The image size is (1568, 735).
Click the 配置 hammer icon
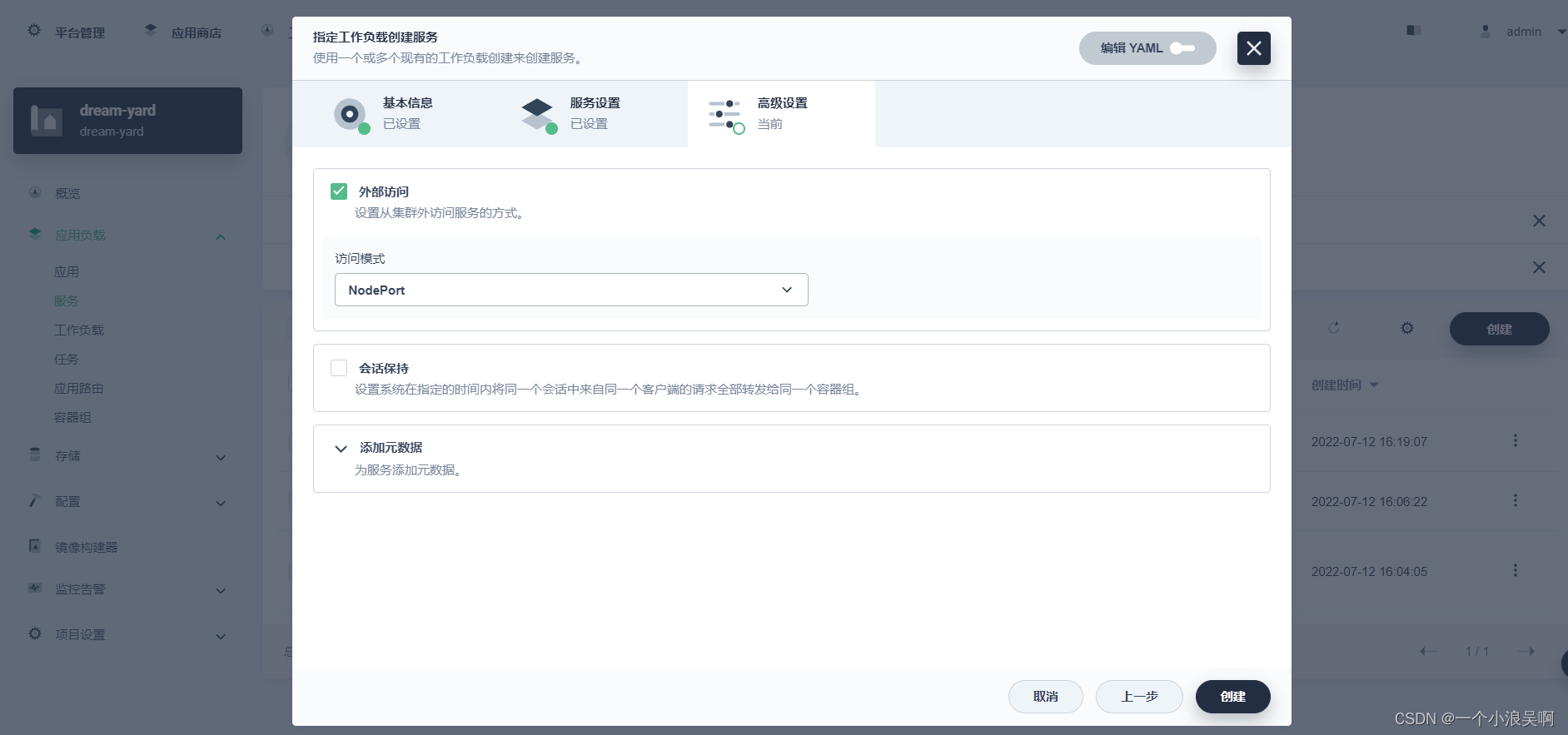pyautogui.click(x=35, y=500)
